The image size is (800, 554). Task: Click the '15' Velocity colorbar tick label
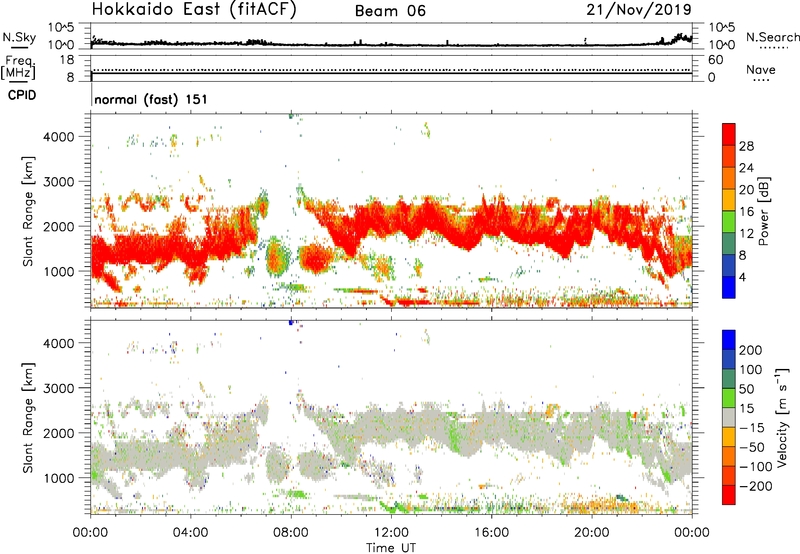coord(745,409)
